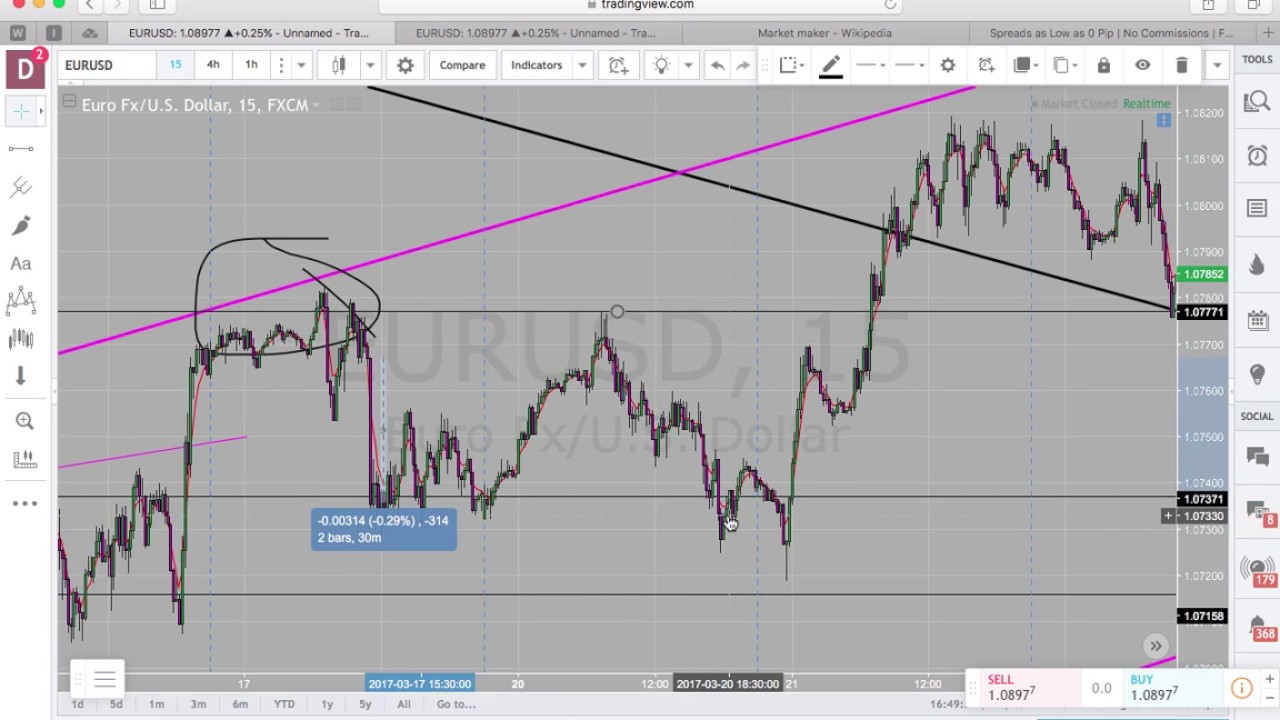This screenshot has width=1280, height=720.
Task: Click the candlestick chart style icon
Action: click(x=338, y=65)
